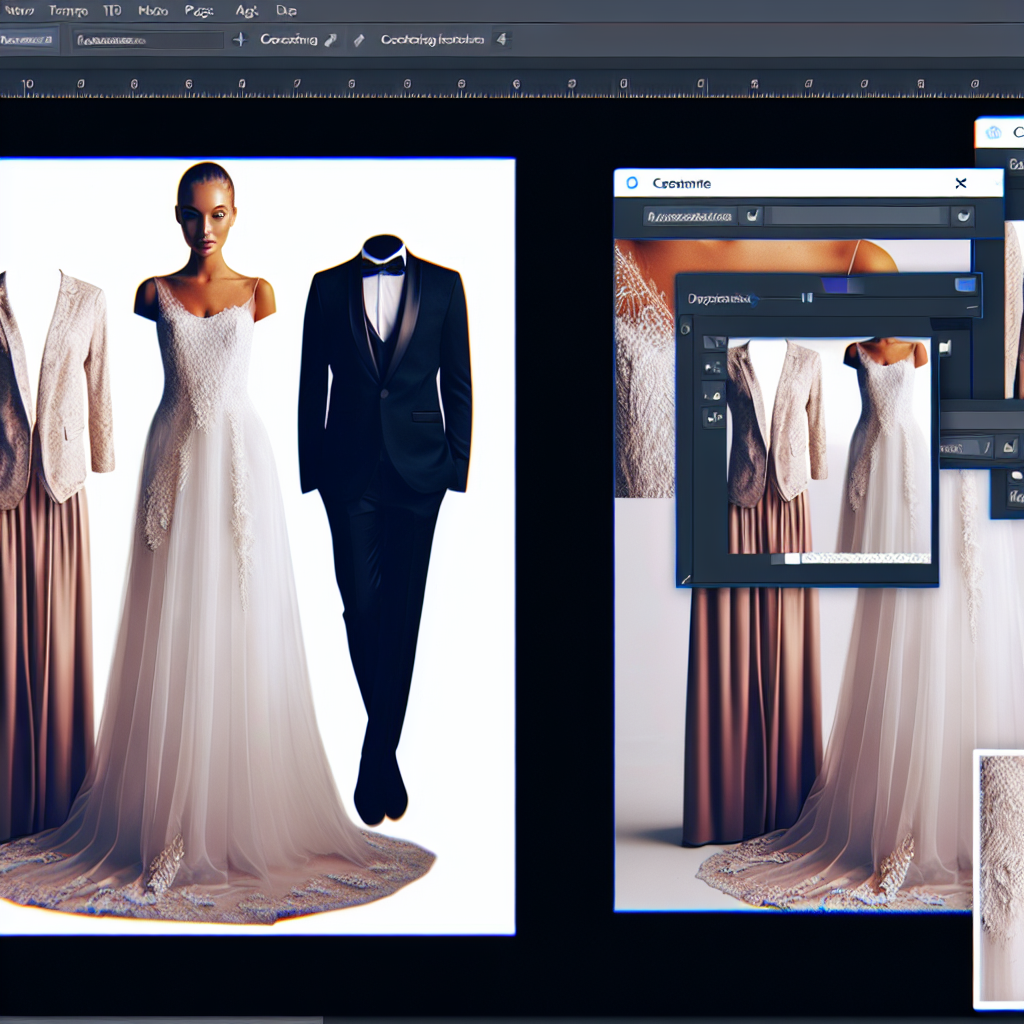This screenshot has height=1024, width=1024.
Task: Click the second icon in the inner panel's tool strip
Action: 714,367
